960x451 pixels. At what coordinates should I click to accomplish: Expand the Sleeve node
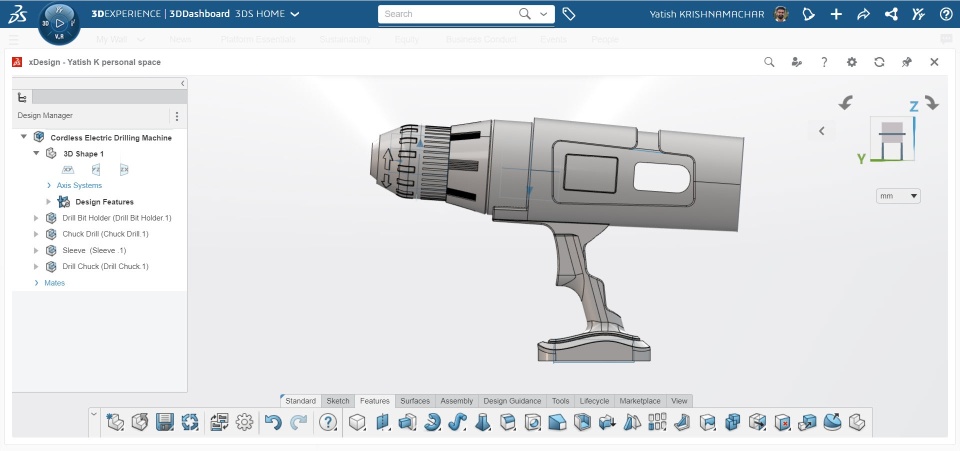(36, 250)
